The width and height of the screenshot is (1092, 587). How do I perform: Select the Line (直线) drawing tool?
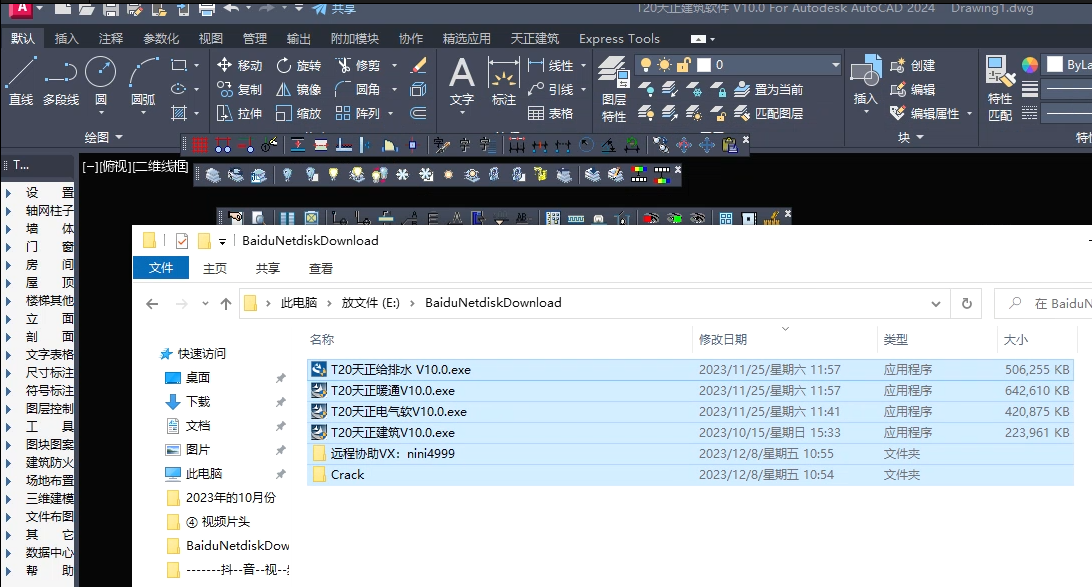click(x=21, y=81)
